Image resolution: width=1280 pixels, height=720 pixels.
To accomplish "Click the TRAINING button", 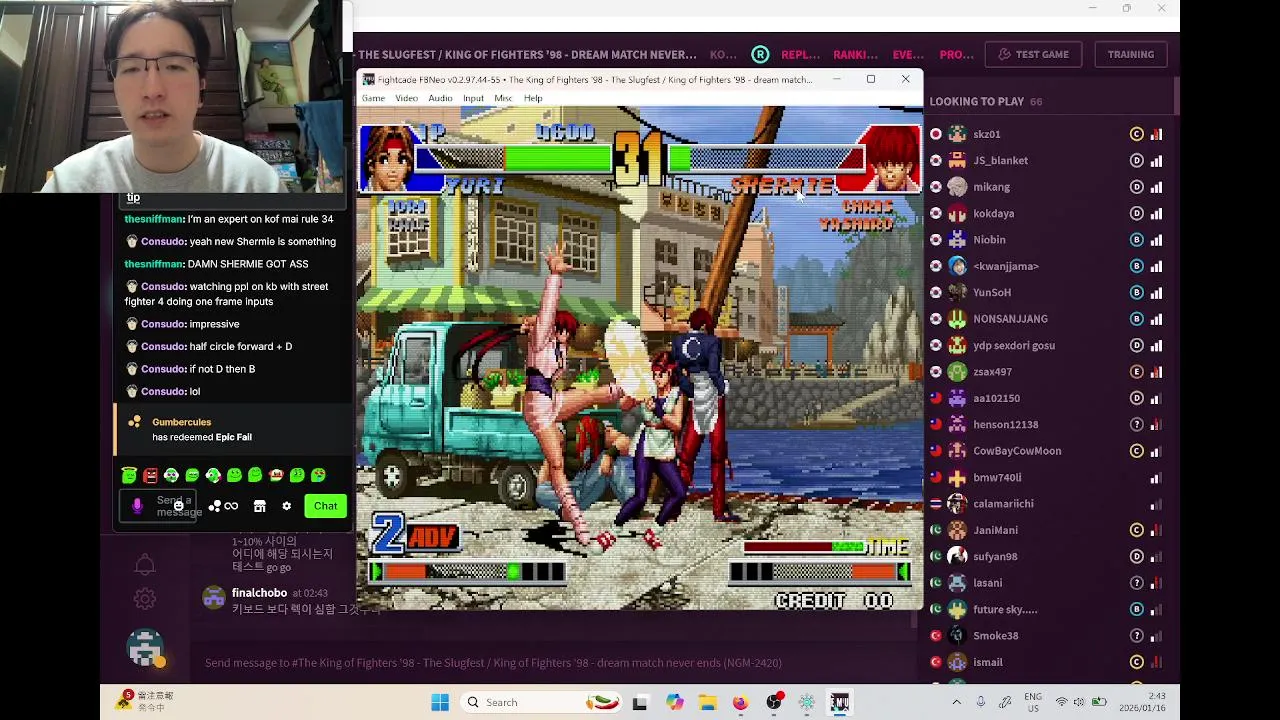I will coord(1130,54).
